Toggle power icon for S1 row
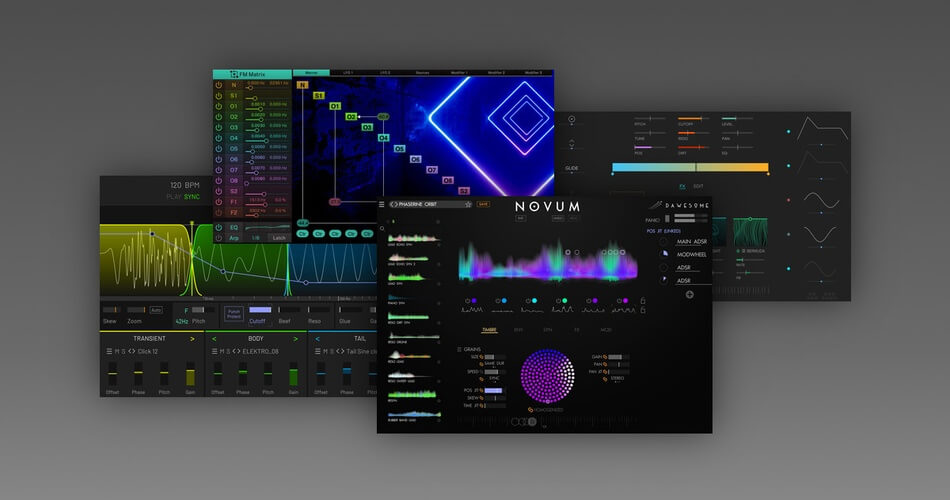The width and height of the screenshot is (950, 500). [219, 96]
